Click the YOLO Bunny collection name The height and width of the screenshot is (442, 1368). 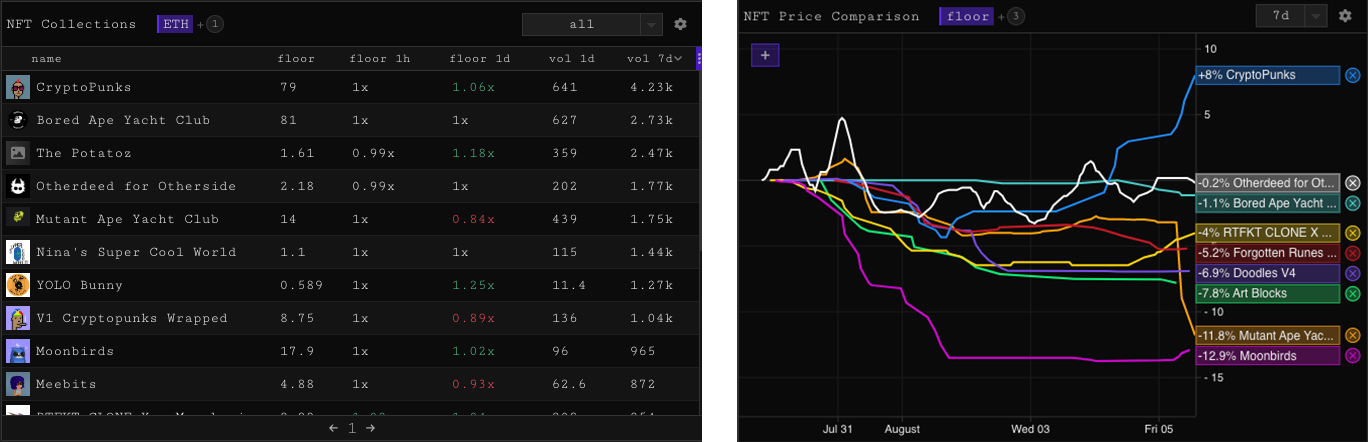tap(79, 286)
